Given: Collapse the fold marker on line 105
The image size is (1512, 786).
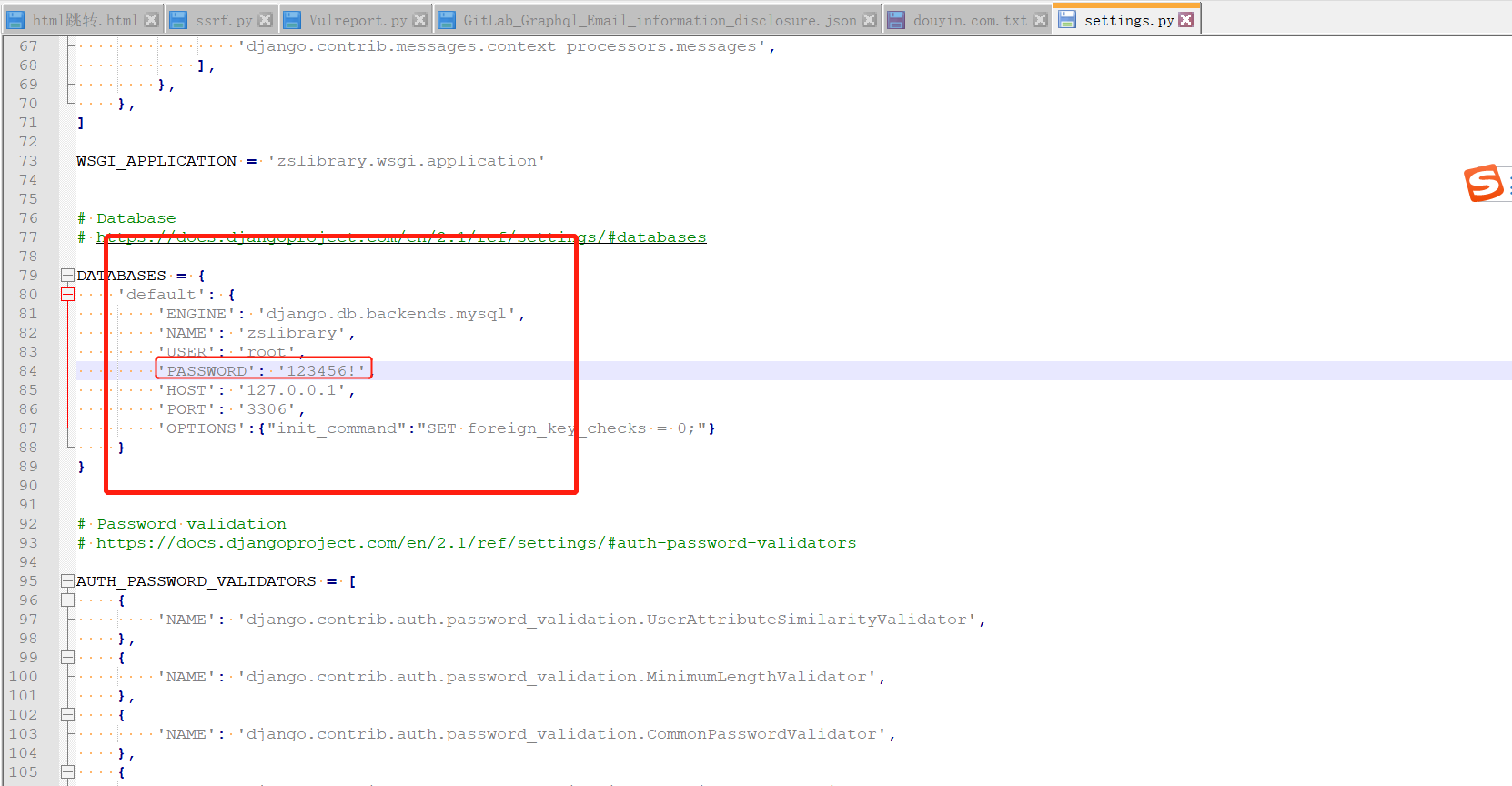Looking at the screenshot, I should click(67, 771).
